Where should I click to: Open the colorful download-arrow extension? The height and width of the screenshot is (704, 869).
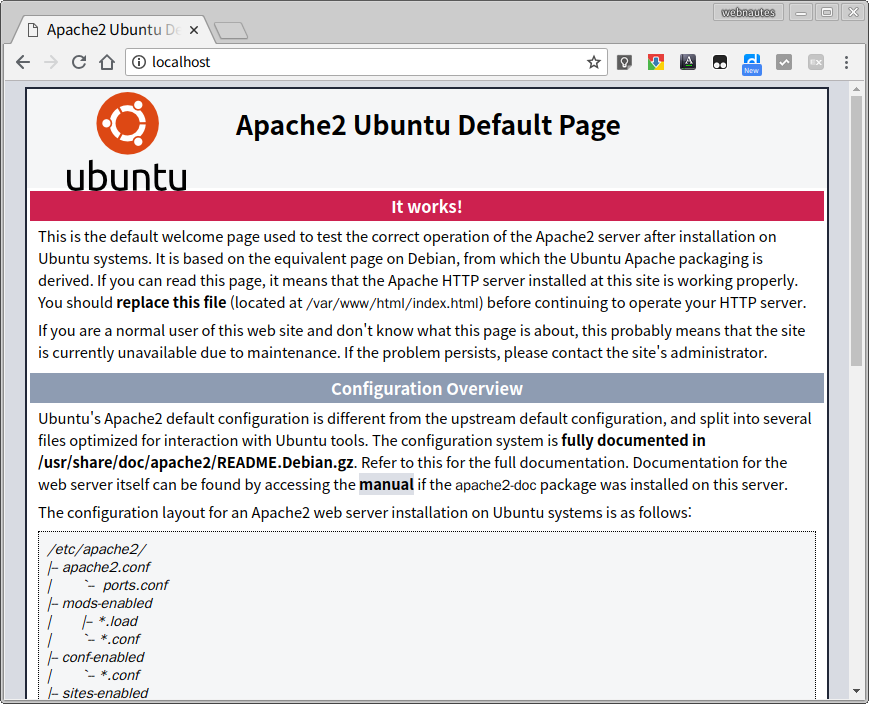pyautogui.click(x=656, y=62)
